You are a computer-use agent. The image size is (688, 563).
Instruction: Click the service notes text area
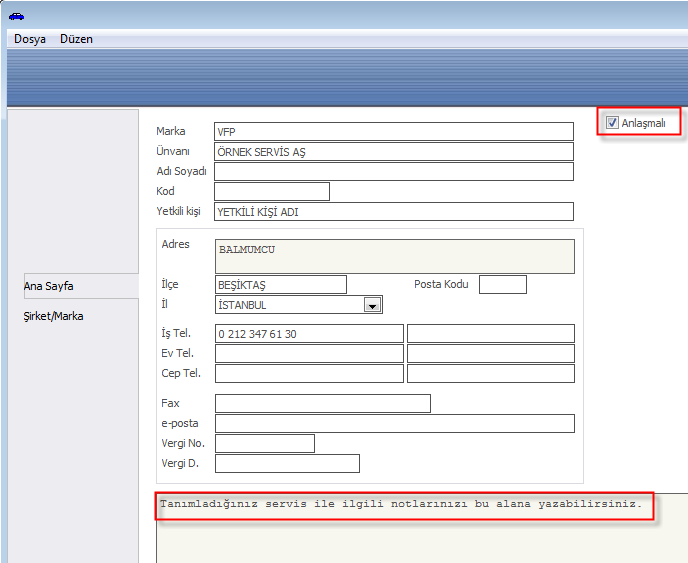tap(420, 530)
